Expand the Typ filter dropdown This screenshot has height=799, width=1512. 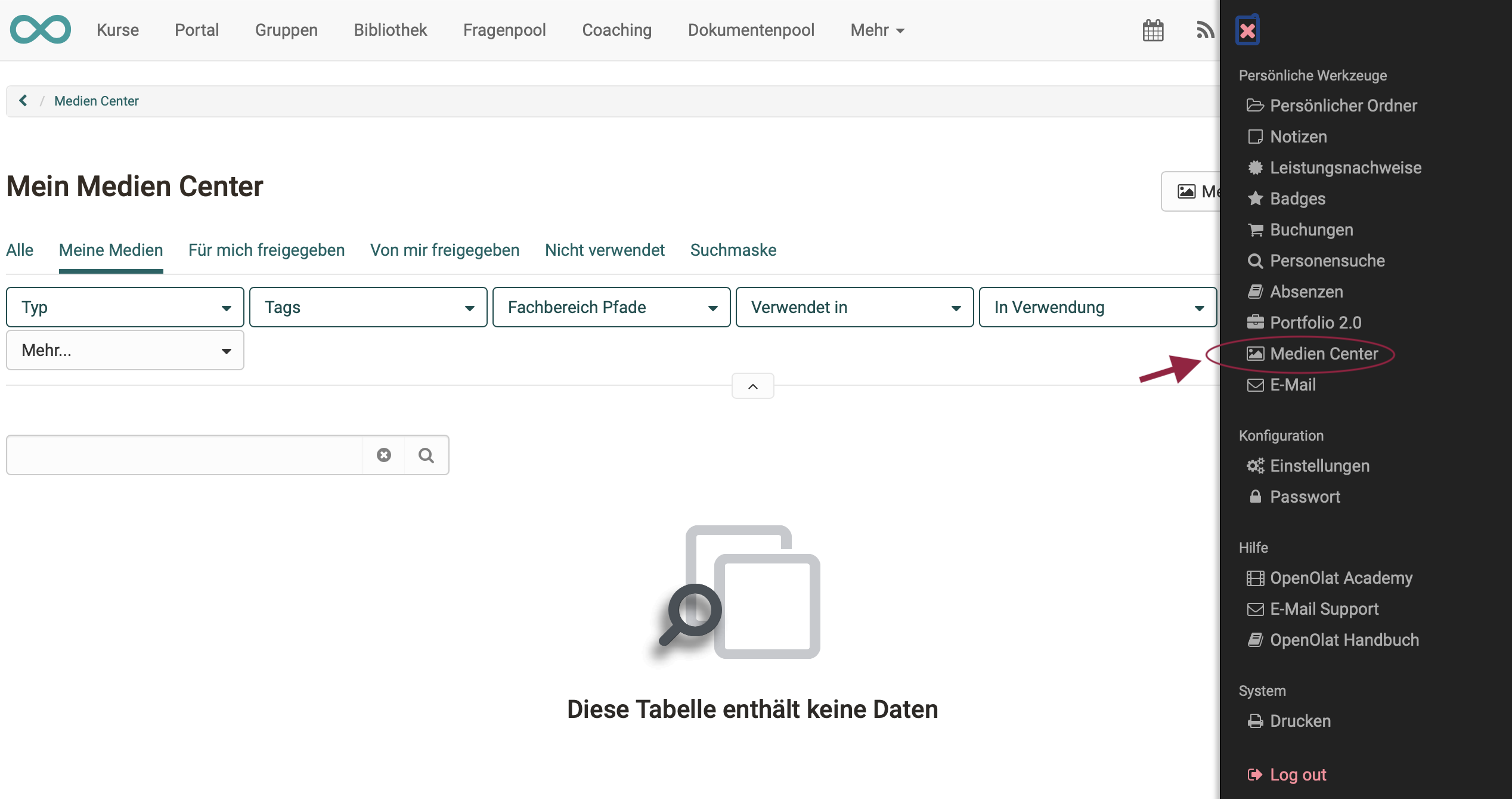pyautogui.click(x=124, y=306)
